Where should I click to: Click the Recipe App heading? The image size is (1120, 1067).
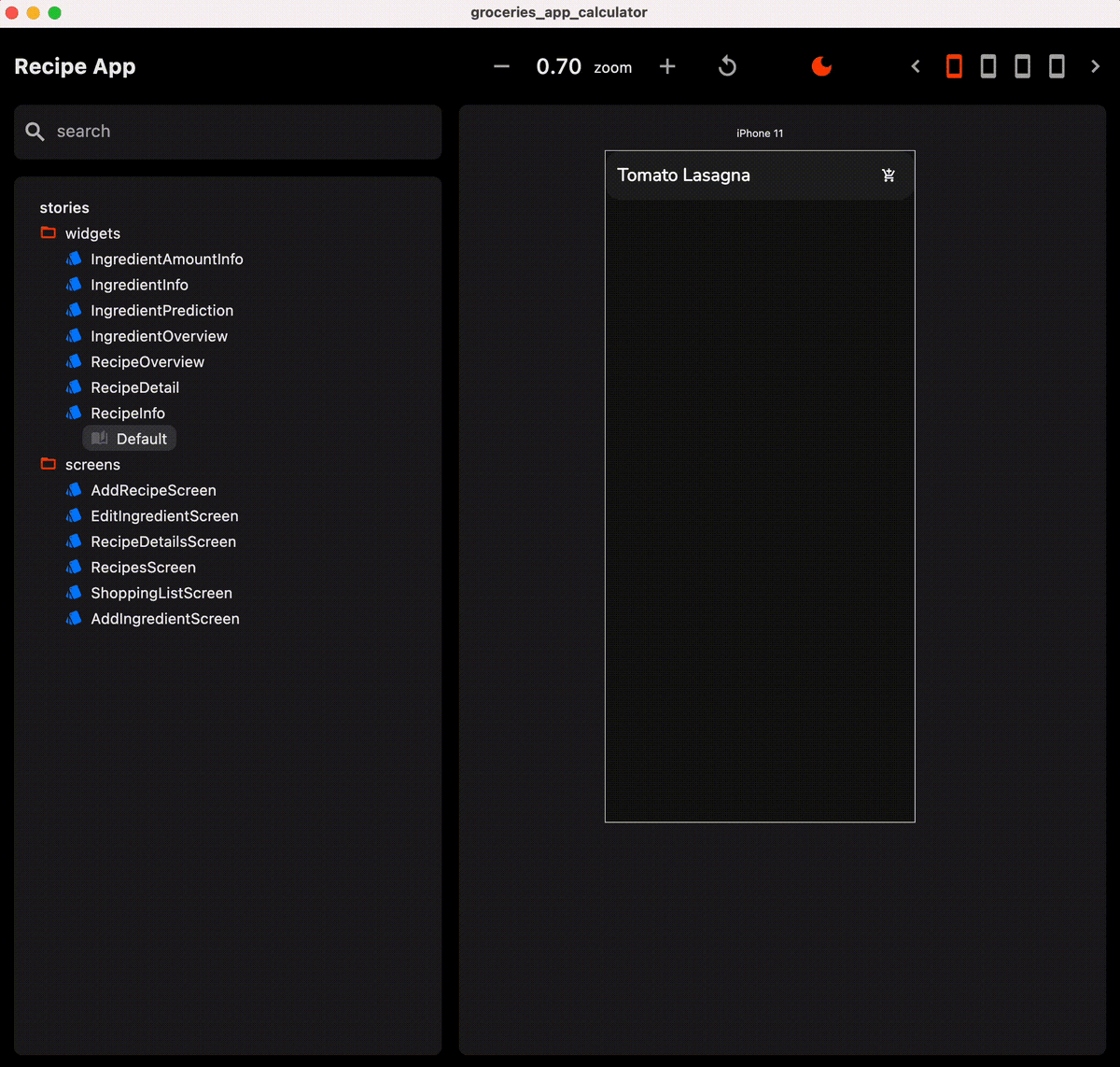point(75,67)
